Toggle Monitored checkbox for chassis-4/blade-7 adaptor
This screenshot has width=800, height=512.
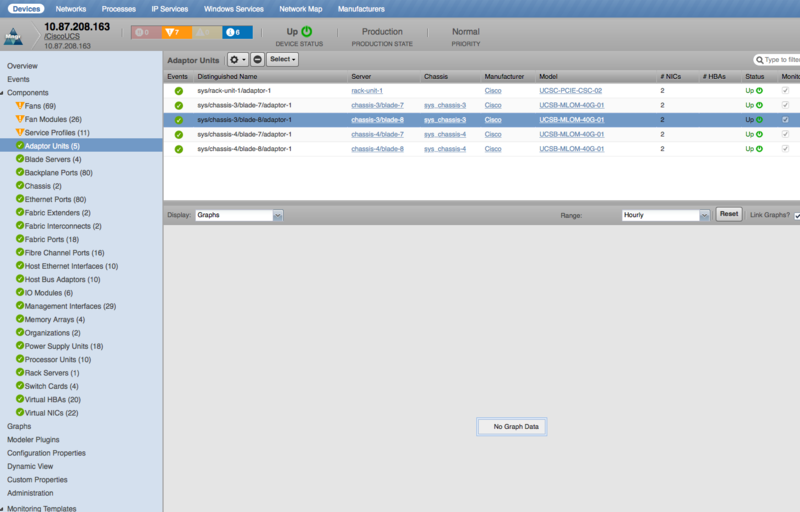tap(785, 134)
